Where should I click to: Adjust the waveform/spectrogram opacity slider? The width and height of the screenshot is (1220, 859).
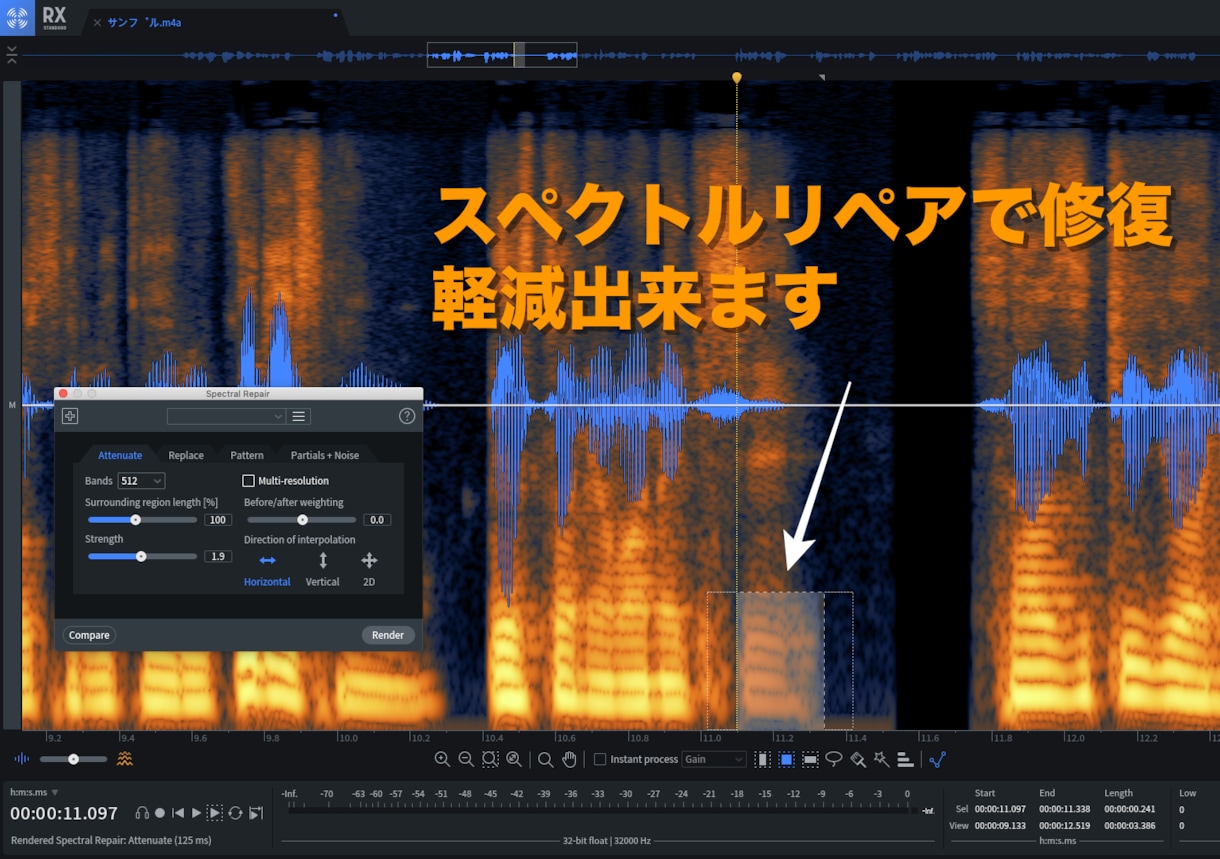click(x=72, y=760)
